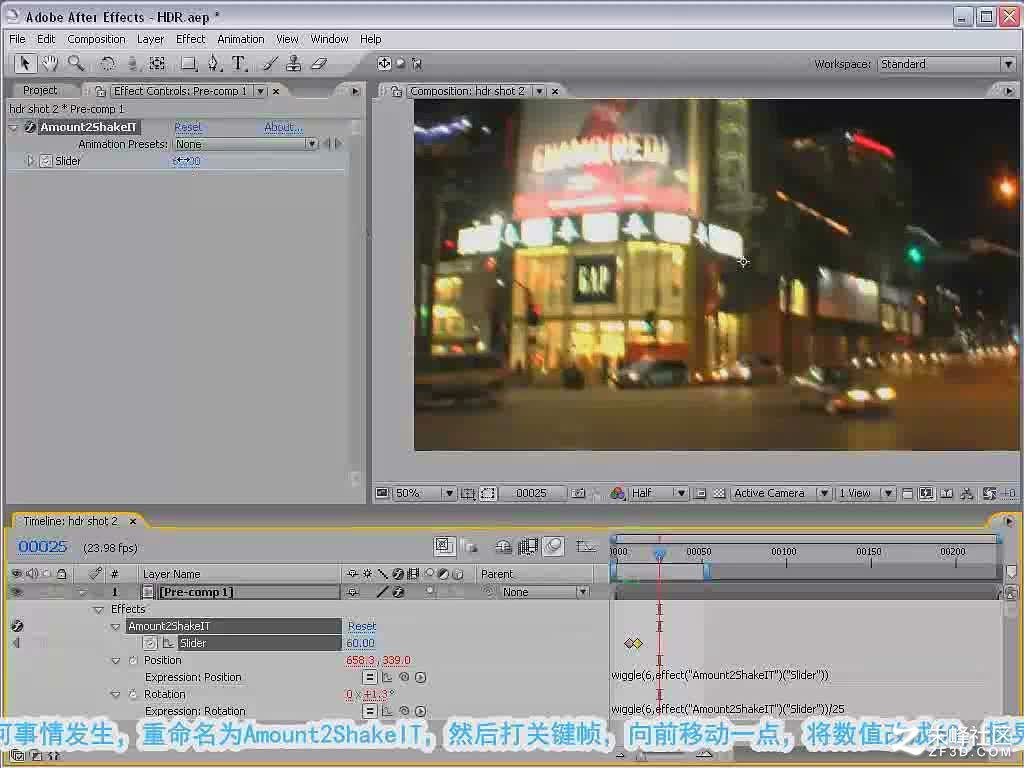1024x768 pixels.
Task: Select the Clone Stamp tool
Action: tap(294, 63)
